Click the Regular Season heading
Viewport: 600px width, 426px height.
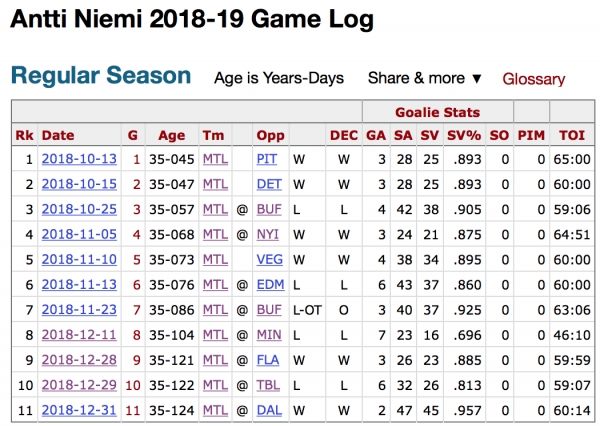click(100, 76)
